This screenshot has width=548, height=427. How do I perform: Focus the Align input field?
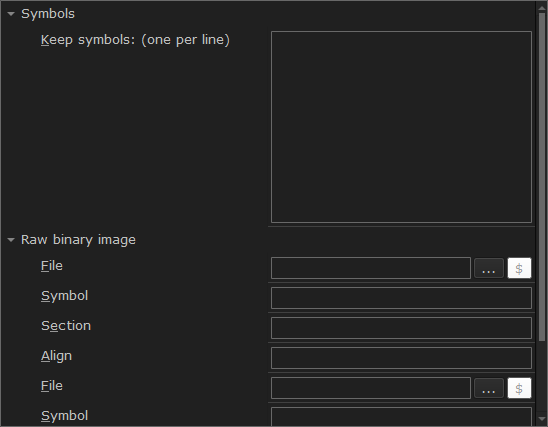[401, 358]
